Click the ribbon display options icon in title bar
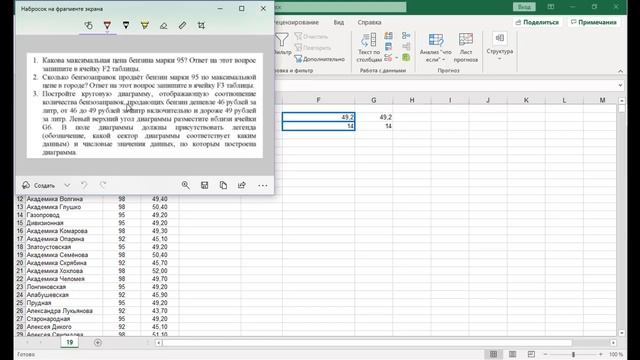640x360 pixels. click(551, 7)
